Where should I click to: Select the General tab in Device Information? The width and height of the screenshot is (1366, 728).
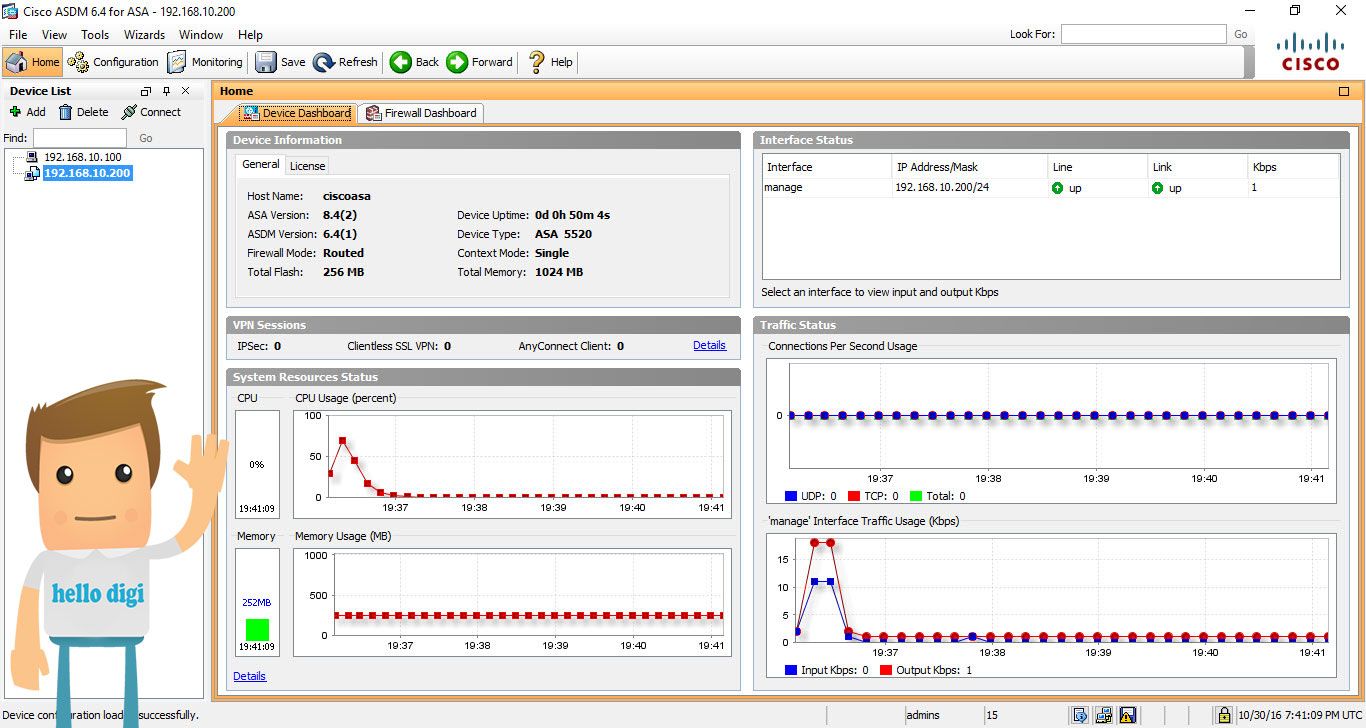[261, 164]
